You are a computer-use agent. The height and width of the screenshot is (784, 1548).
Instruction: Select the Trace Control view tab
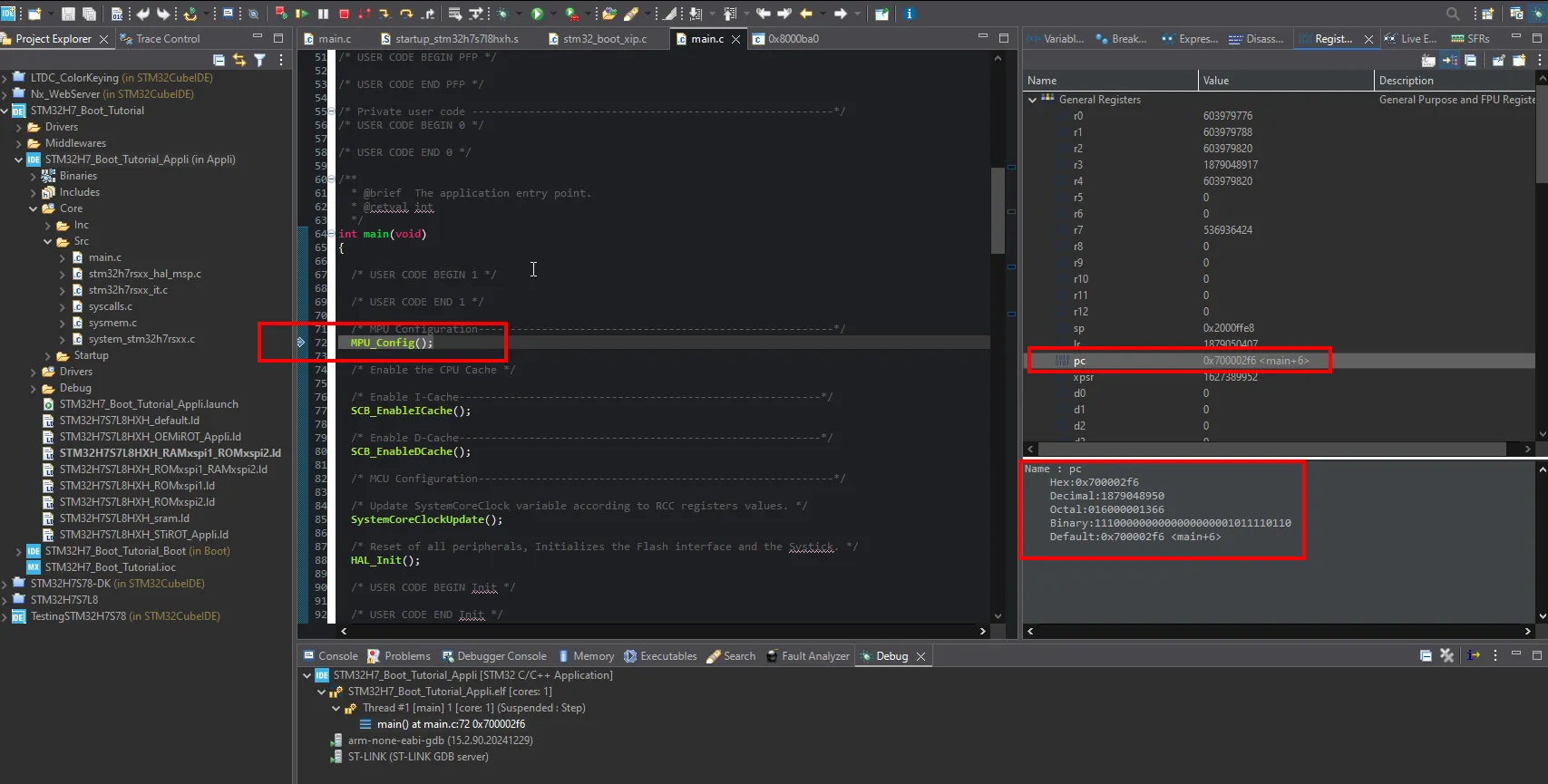(x=160, y=39)
